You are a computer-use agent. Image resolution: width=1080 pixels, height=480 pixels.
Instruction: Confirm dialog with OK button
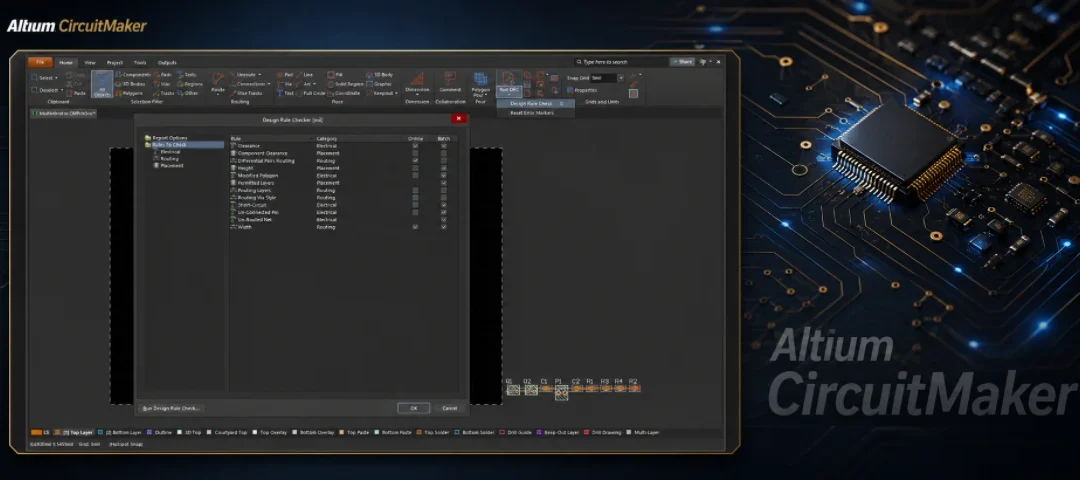point(414,408)
